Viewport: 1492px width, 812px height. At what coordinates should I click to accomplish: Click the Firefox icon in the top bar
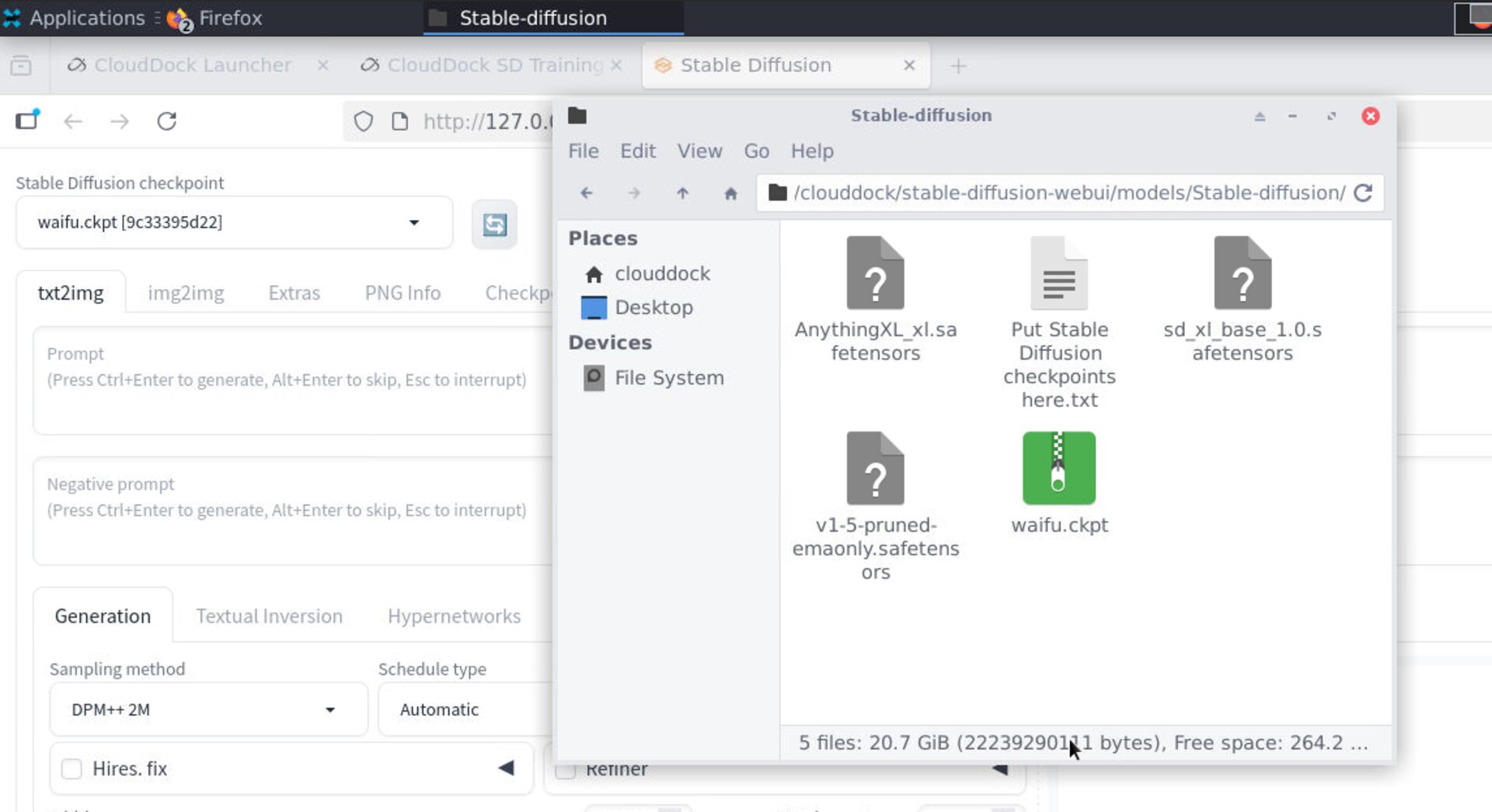tap(177, 17)
